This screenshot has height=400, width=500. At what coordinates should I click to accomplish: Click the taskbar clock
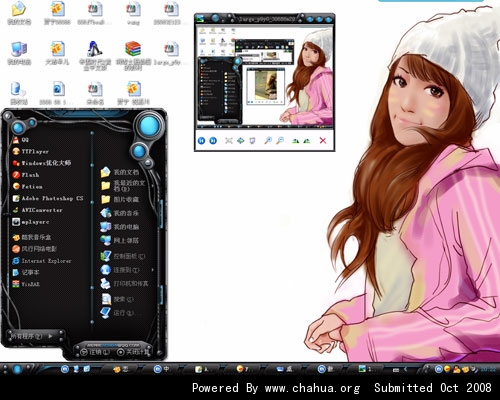pyautogui.click(x=488, y=369)
